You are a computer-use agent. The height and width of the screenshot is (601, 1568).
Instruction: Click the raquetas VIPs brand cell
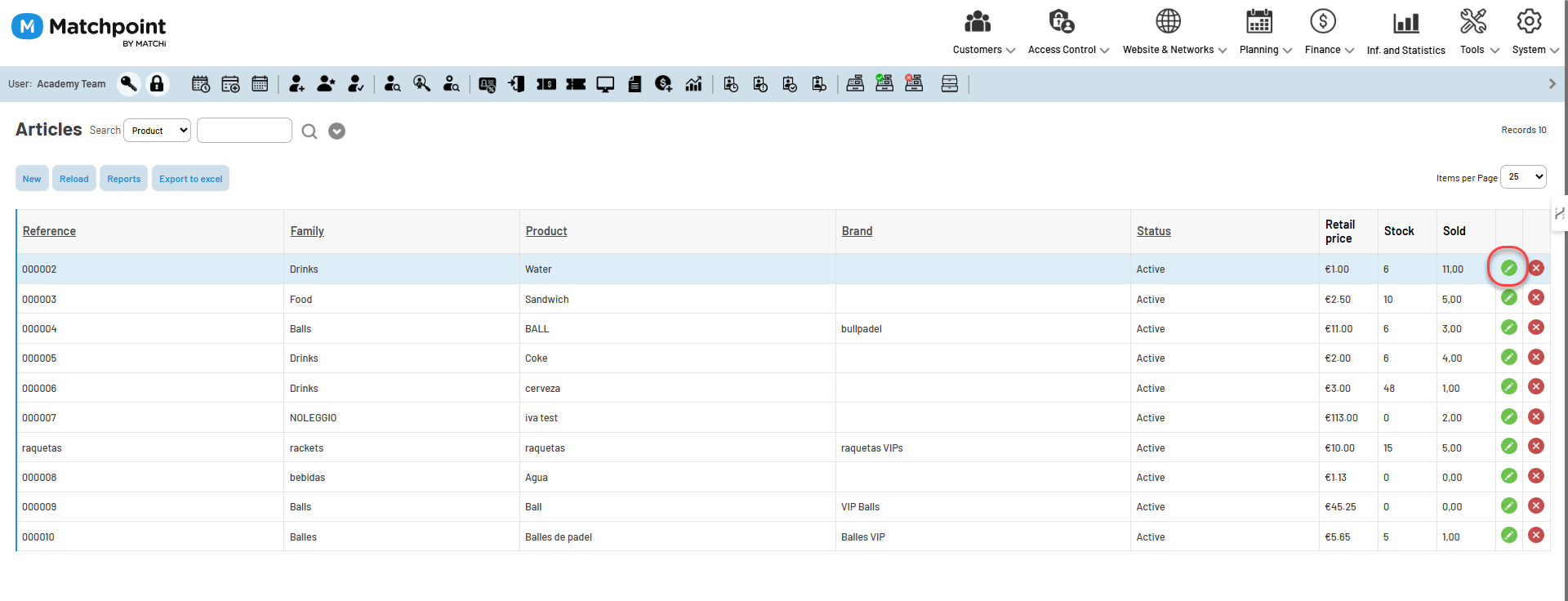983,447
